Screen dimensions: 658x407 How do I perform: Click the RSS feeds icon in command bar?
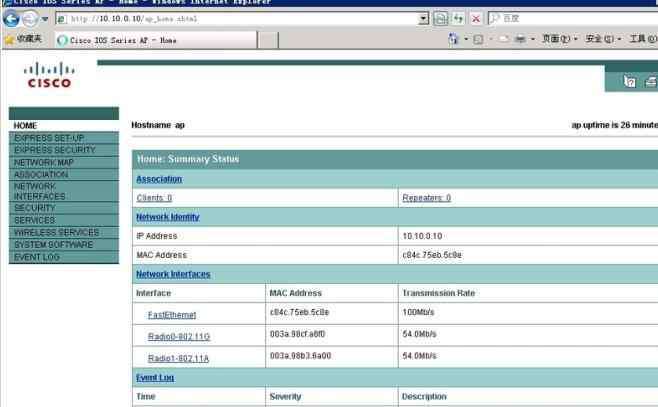point(478,39)
